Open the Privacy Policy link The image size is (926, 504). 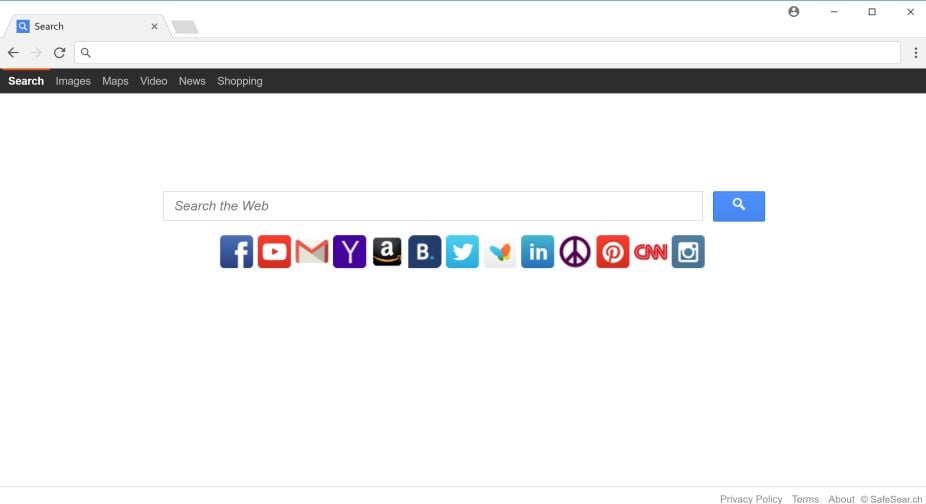751,499
